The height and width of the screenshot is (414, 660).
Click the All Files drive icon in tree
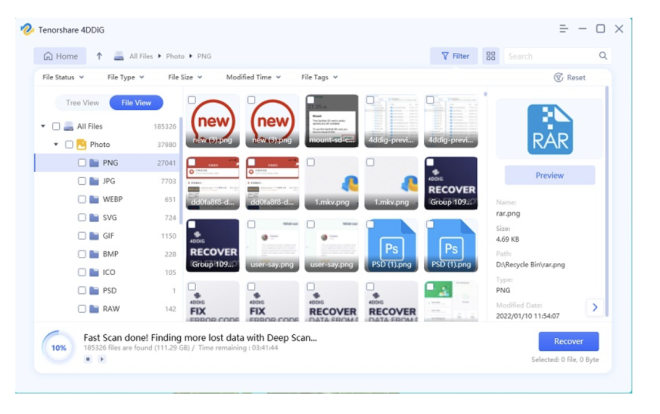(68, 126)
